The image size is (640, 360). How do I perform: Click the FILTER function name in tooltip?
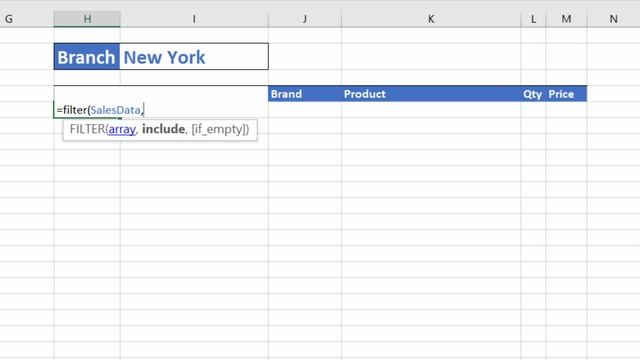pyautogui.click(x=87, y=129)
